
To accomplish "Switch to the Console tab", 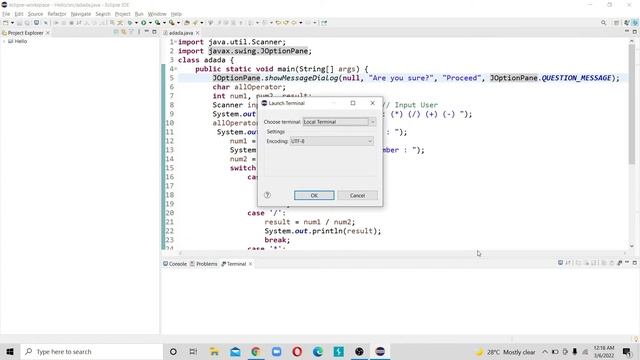I will click(175, 264).
